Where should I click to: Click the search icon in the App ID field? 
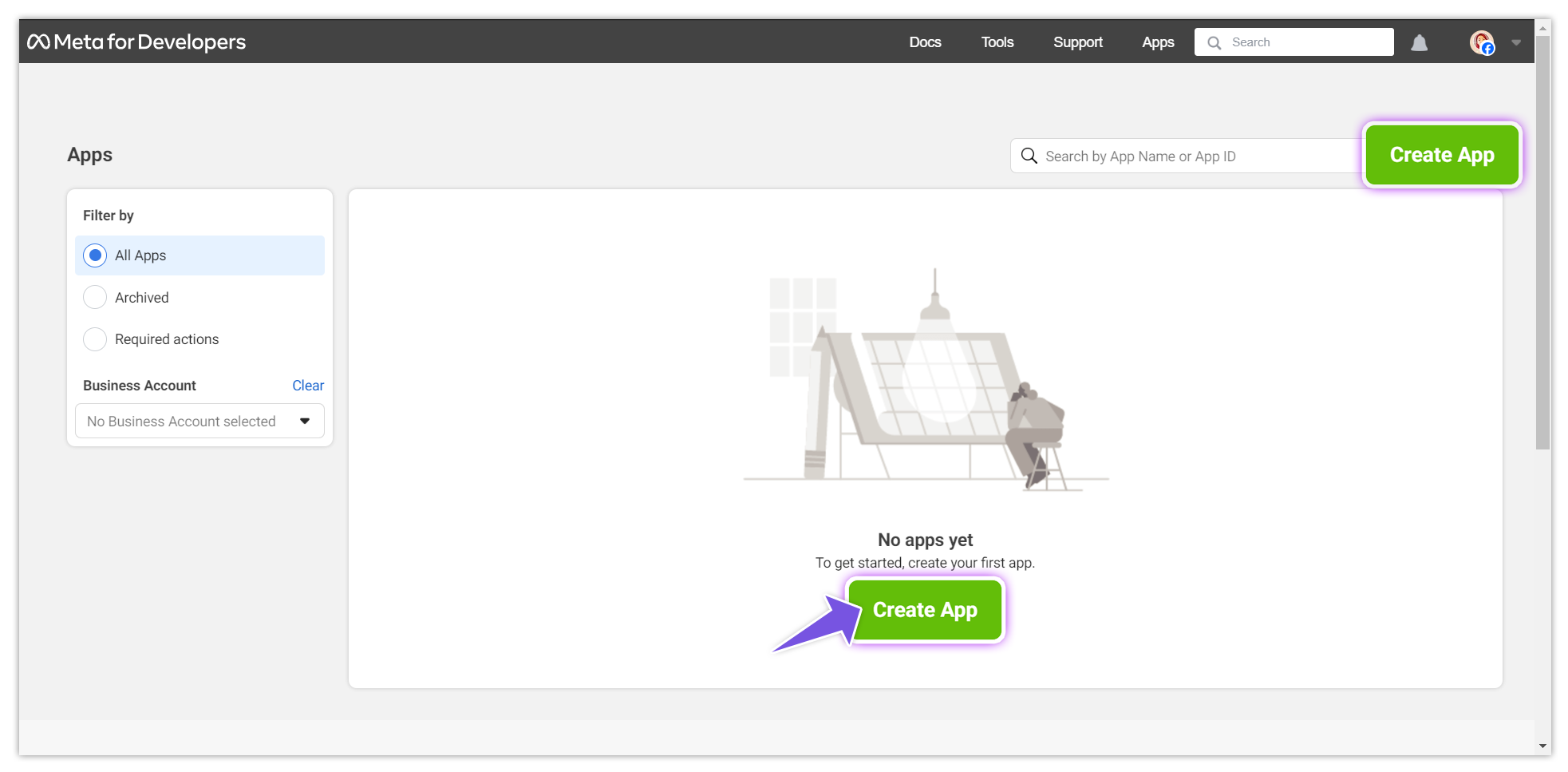1029,156
